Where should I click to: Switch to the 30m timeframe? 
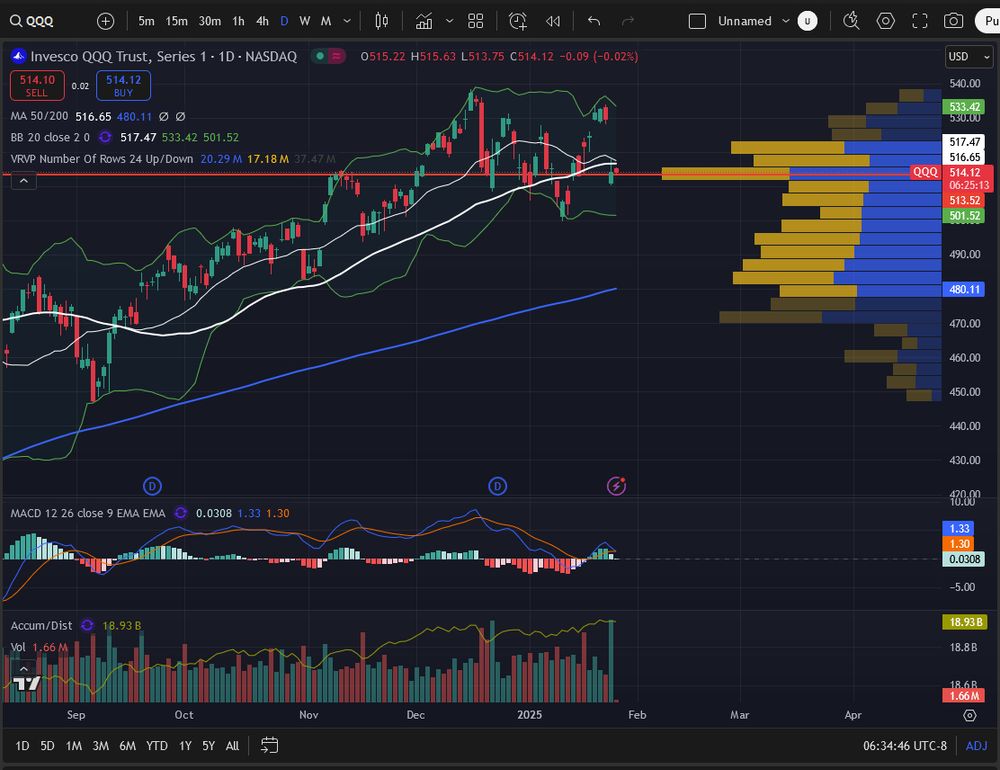[x=210, y=21]
